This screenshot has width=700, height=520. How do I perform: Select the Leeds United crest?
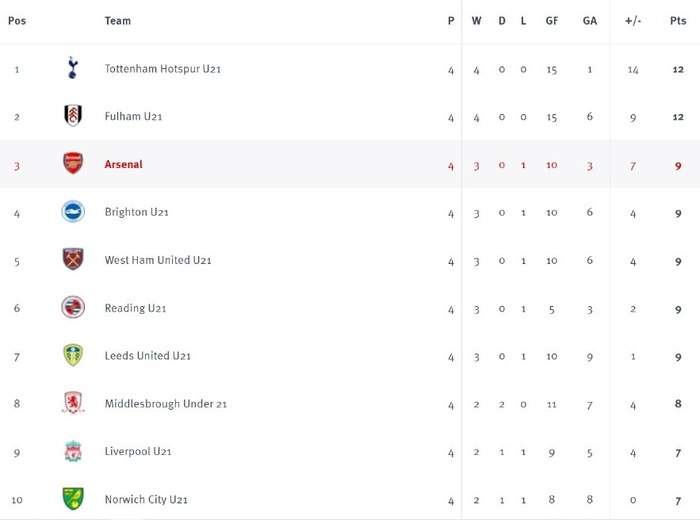point(73,355)
